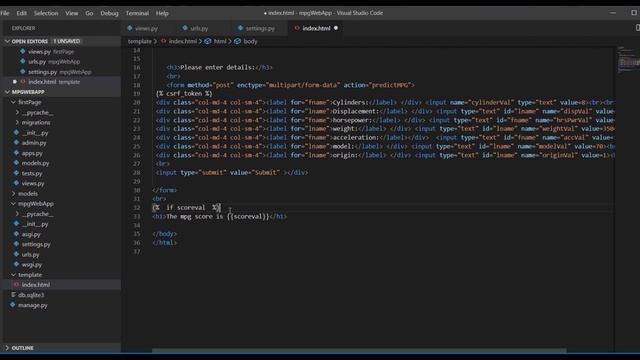Screen dimensions: 640x360
Task: Switch to the urls.py editor tab
Action: click(x=200, y=28)
